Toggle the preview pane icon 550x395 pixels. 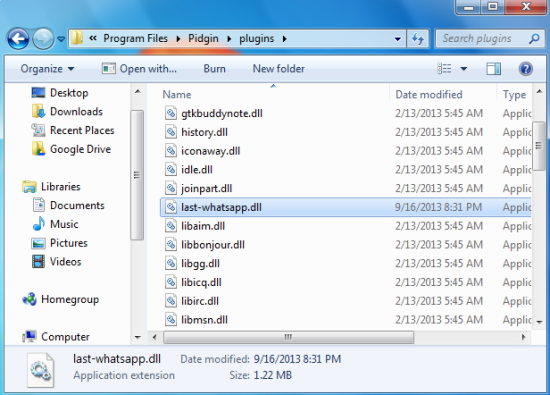[494, 69]
